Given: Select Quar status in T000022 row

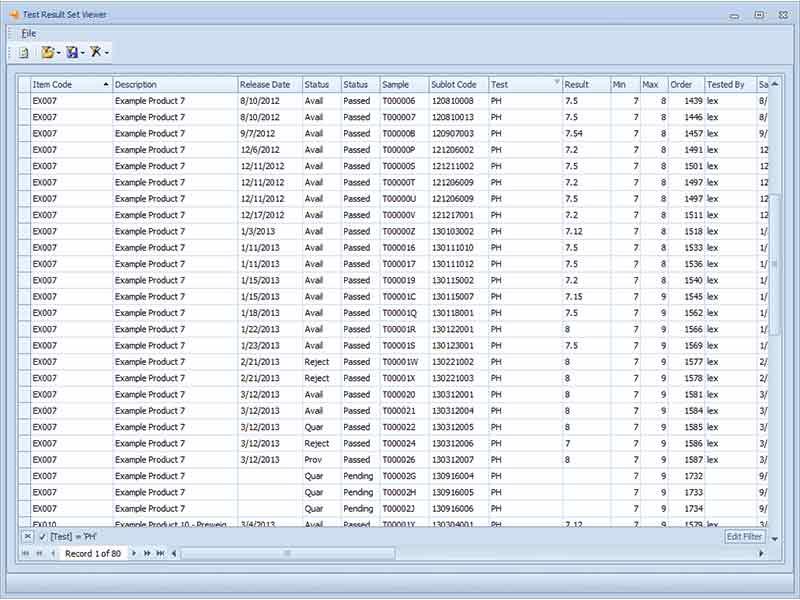Looking at the screenshot, I should 322,428.
